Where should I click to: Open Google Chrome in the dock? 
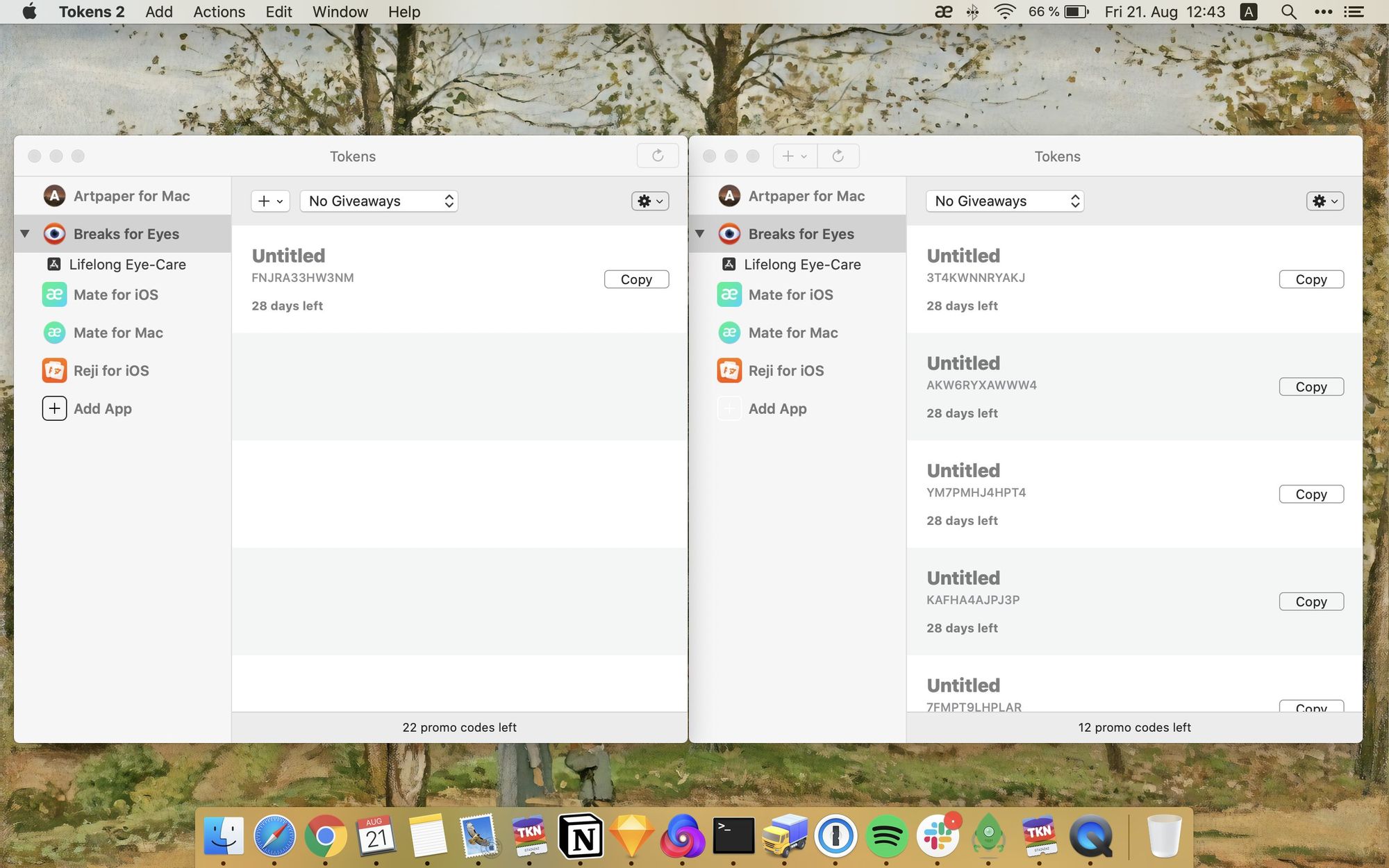click(326, 836)
